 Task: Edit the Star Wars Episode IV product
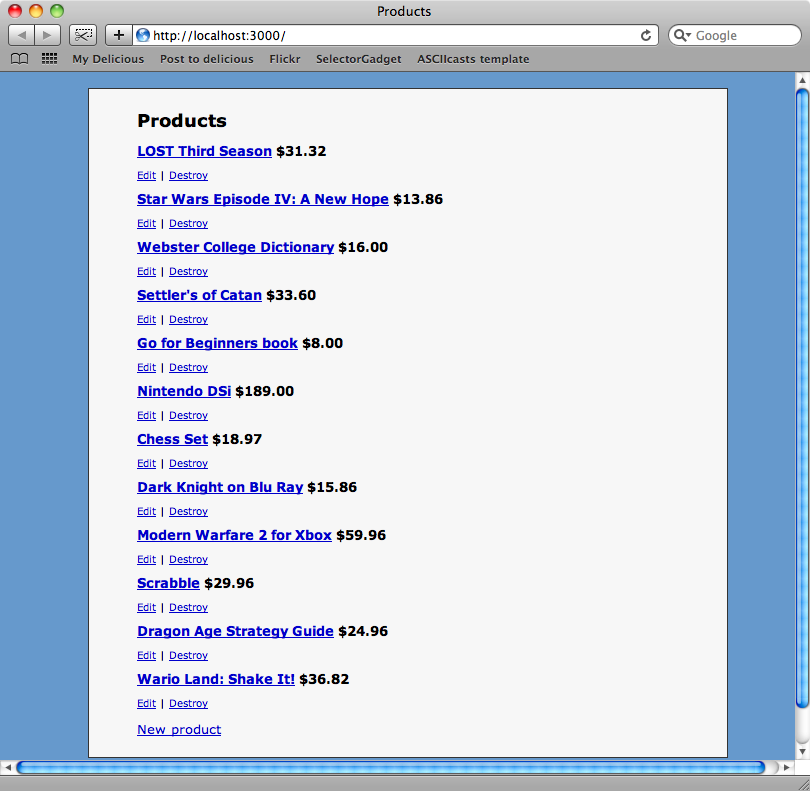[x=146, y=223]
